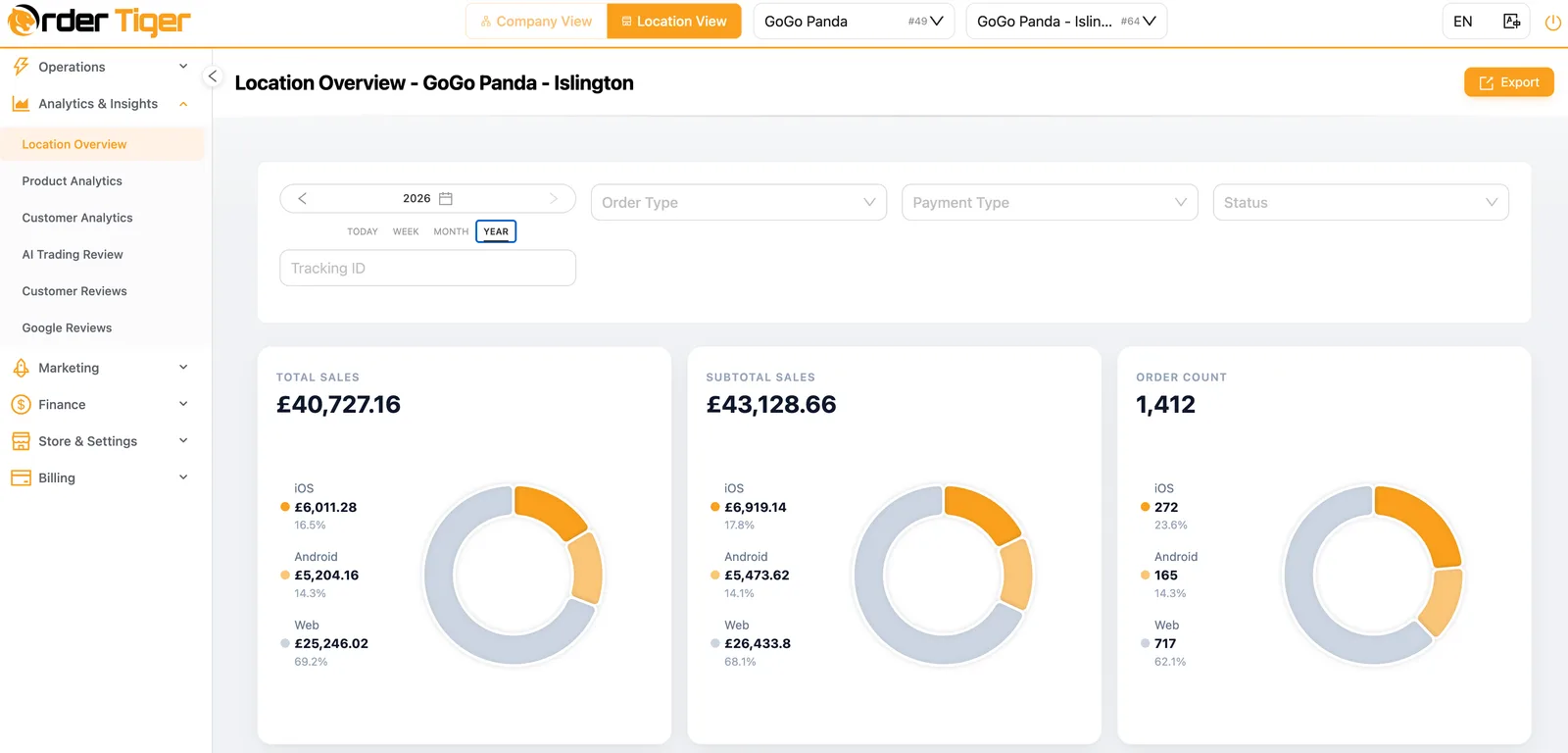Click the iOS orange dot in Total Sales
1568x753 pixels.
click(x=285, y=507)
